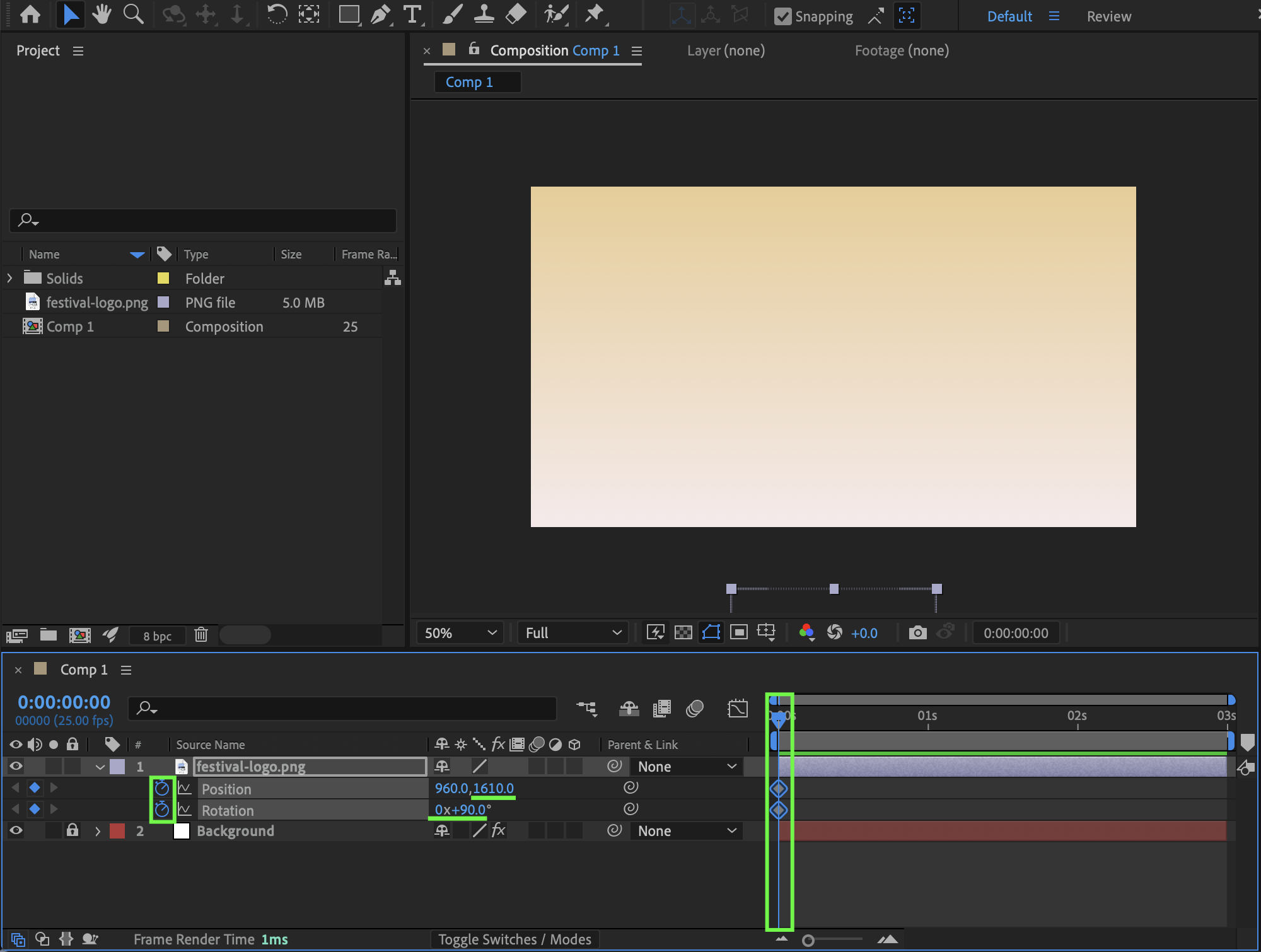Take a snapshot with the camera icon

[x=918, y=632]
